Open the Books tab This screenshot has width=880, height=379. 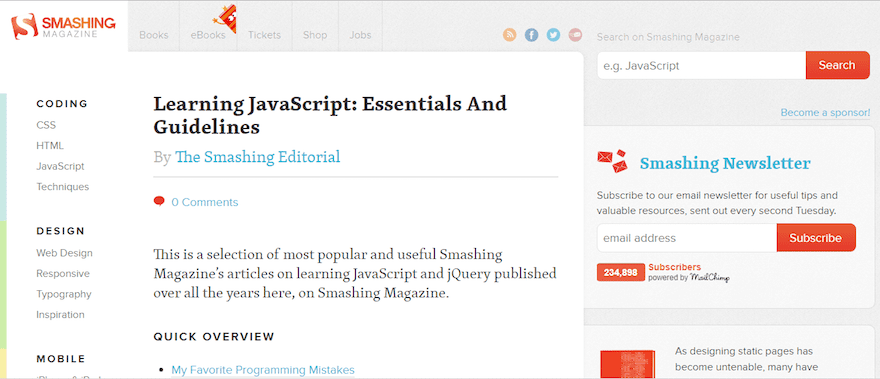point(154,35)
